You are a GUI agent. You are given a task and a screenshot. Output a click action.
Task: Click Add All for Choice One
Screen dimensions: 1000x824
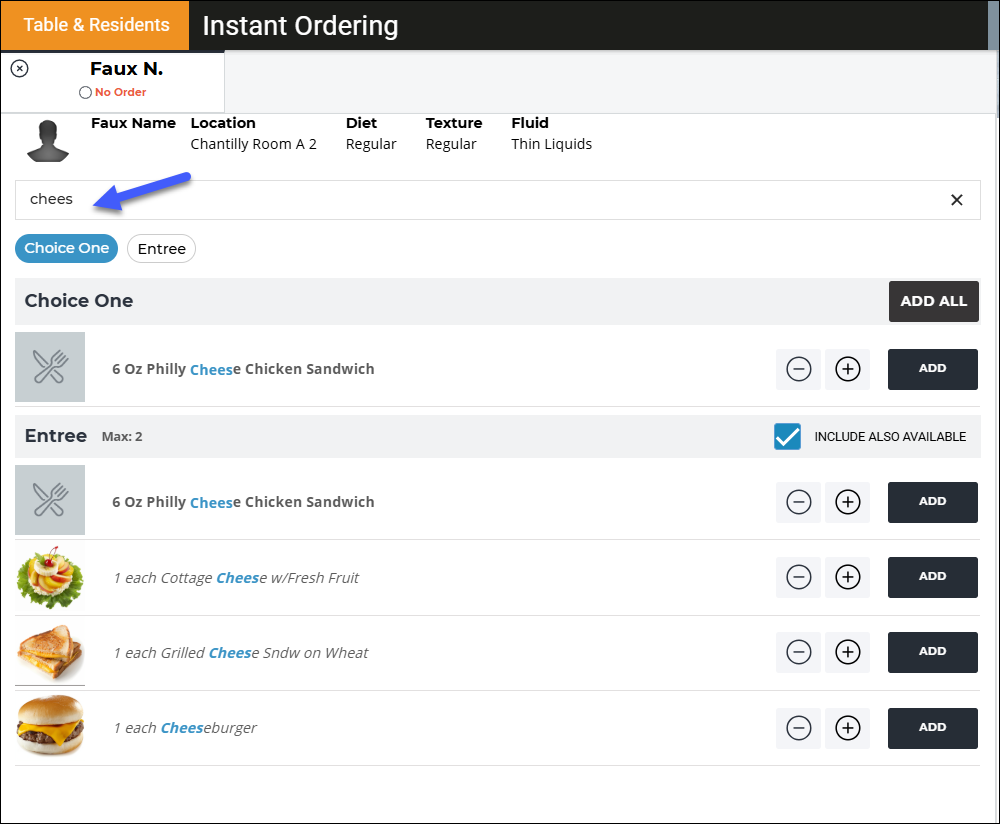coord(933,301)
